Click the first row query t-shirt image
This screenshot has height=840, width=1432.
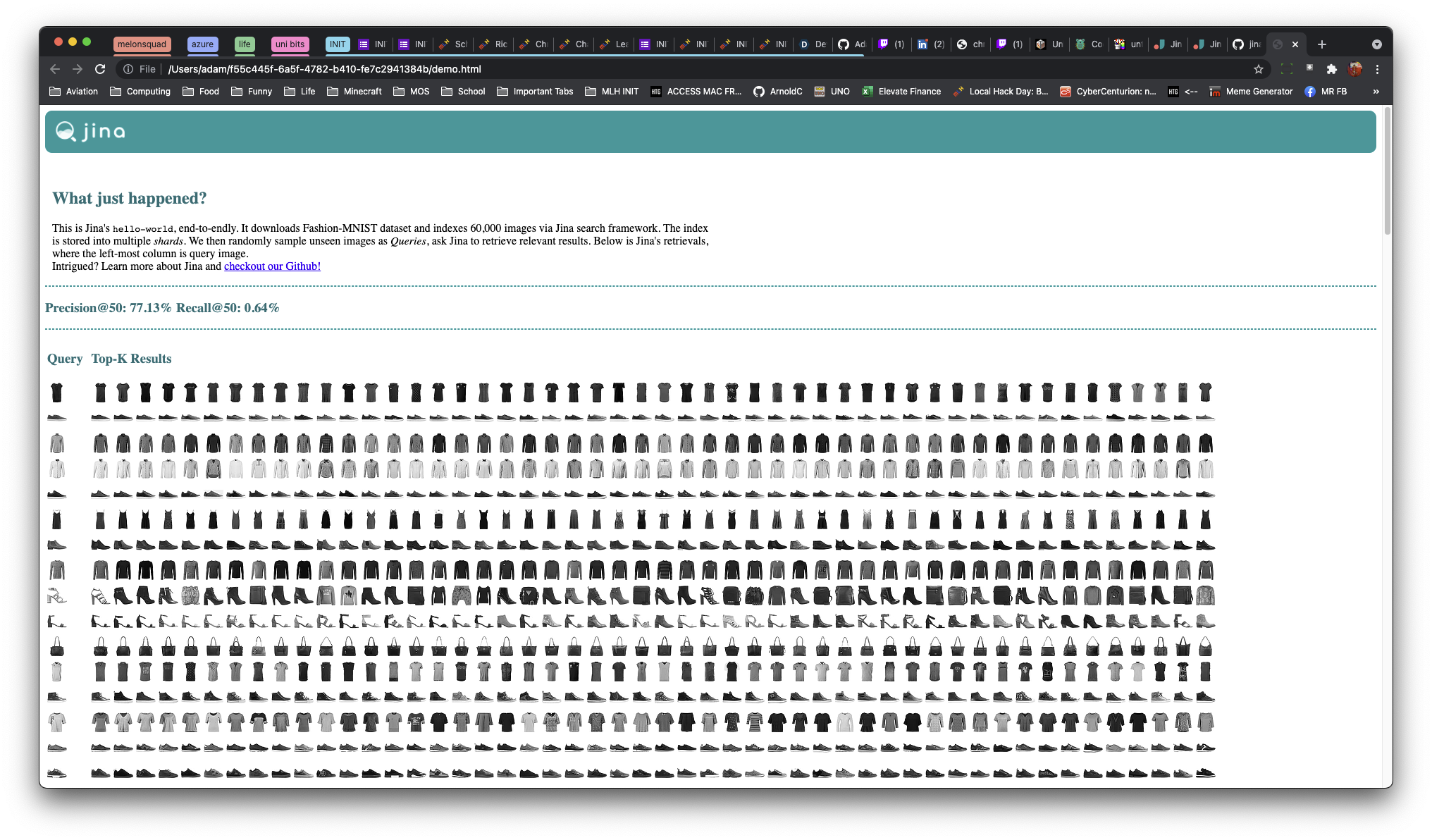pyautogui.click(x=57, y=393)
